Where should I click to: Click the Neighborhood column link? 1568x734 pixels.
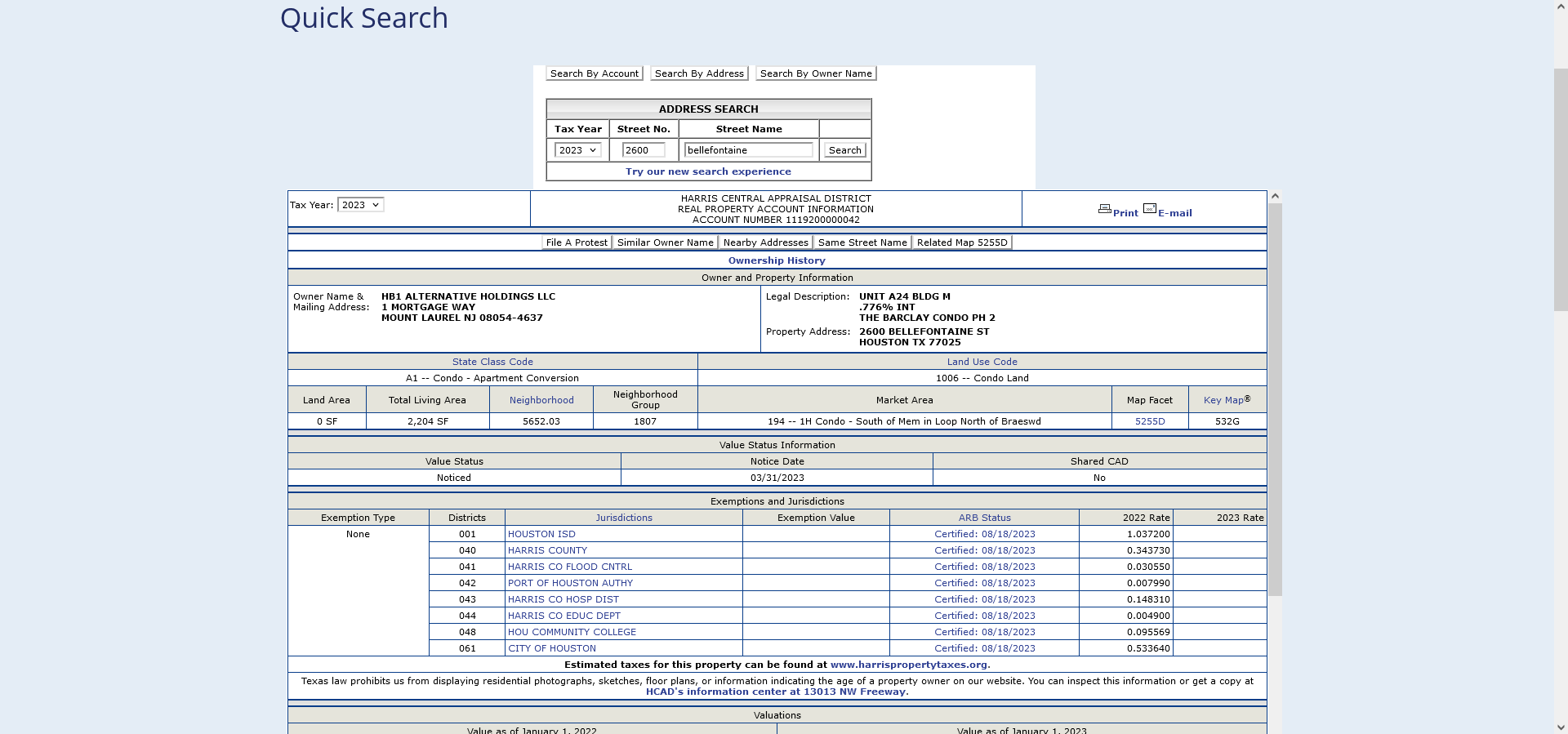click(541, 400)
